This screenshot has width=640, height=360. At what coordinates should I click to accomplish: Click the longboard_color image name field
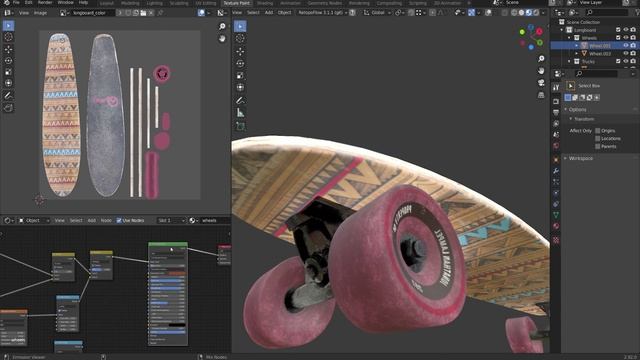point(92,13)
